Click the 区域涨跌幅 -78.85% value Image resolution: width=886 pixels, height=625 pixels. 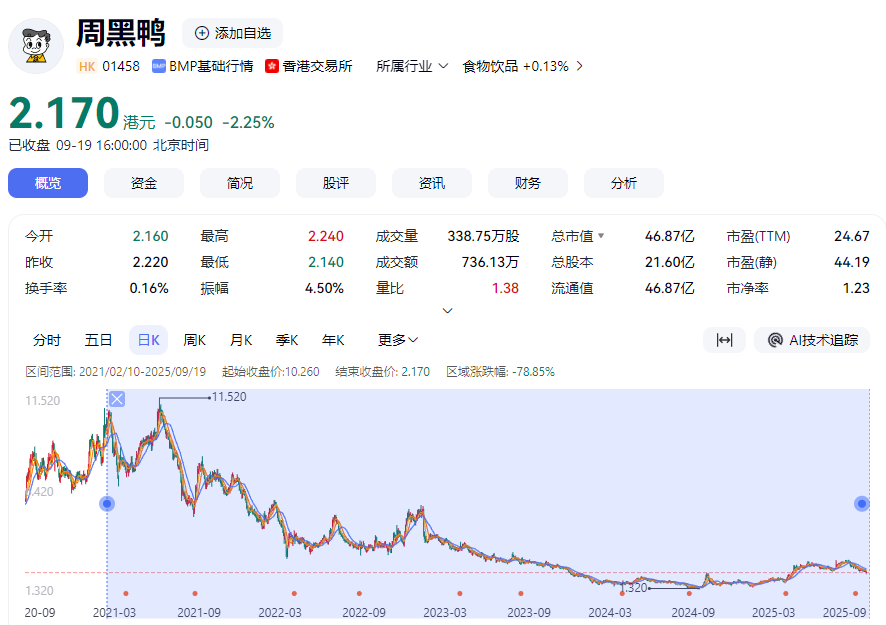(533, 372)
